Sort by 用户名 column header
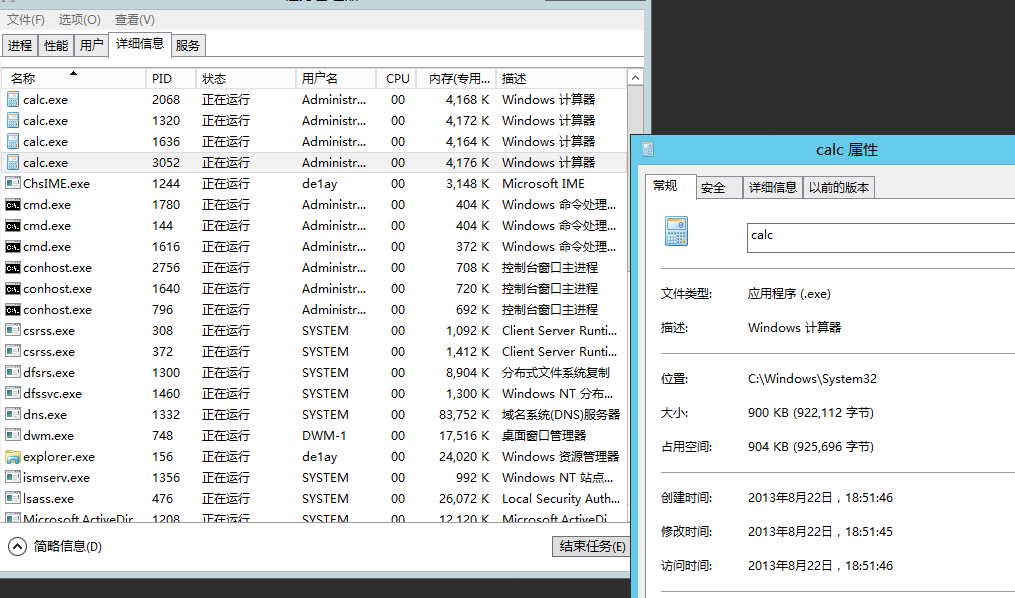 335,78
